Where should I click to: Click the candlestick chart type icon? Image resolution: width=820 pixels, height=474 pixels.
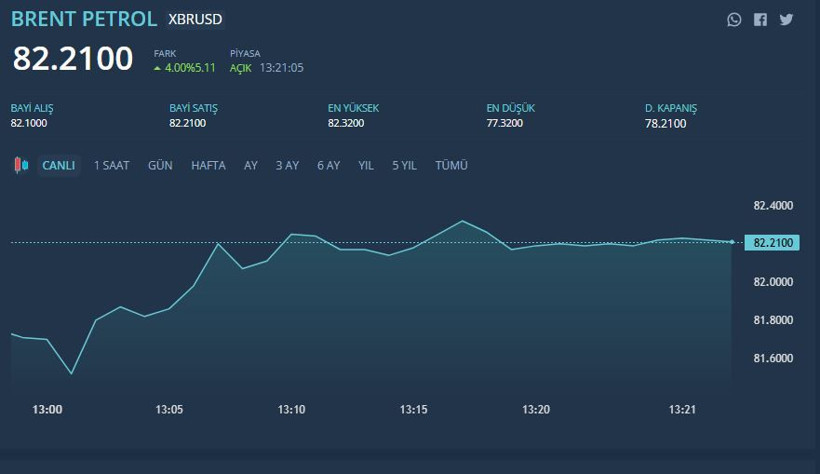click(22, 165)
